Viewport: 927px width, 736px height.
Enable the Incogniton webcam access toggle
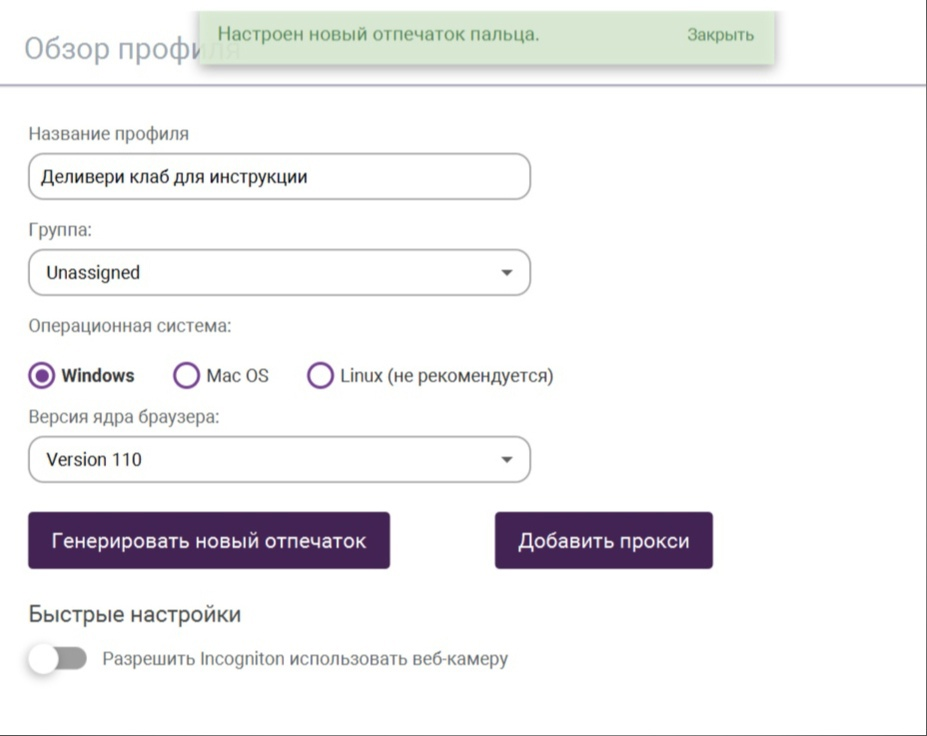57,659
